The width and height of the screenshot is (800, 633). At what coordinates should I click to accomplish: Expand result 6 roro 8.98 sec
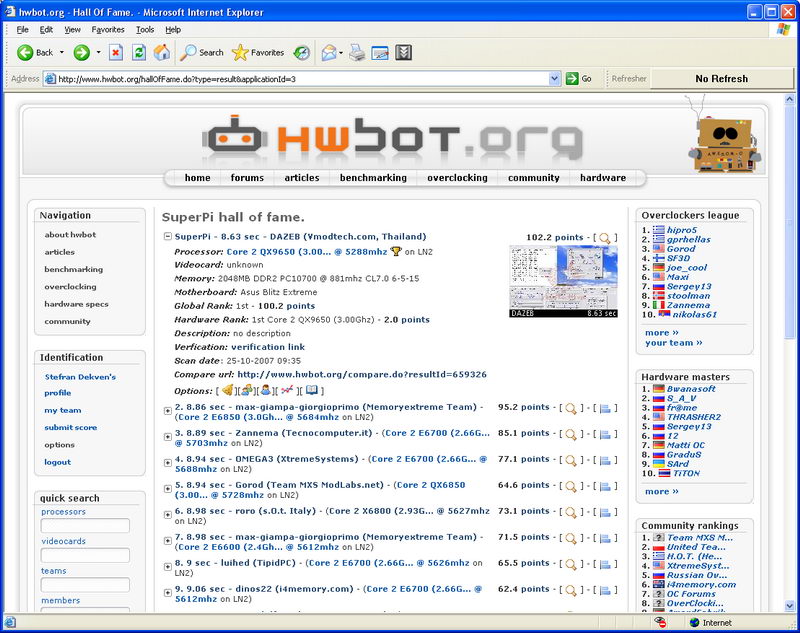167,515
